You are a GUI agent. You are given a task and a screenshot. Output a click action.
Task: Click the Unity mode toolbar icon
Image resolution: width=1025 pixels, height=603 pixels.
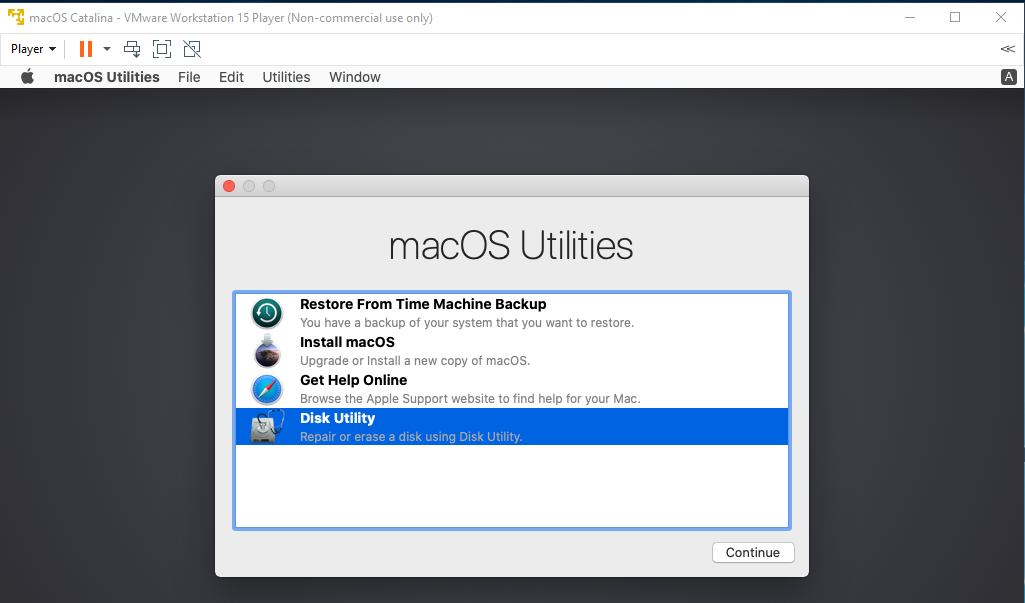tap(192, 49)
